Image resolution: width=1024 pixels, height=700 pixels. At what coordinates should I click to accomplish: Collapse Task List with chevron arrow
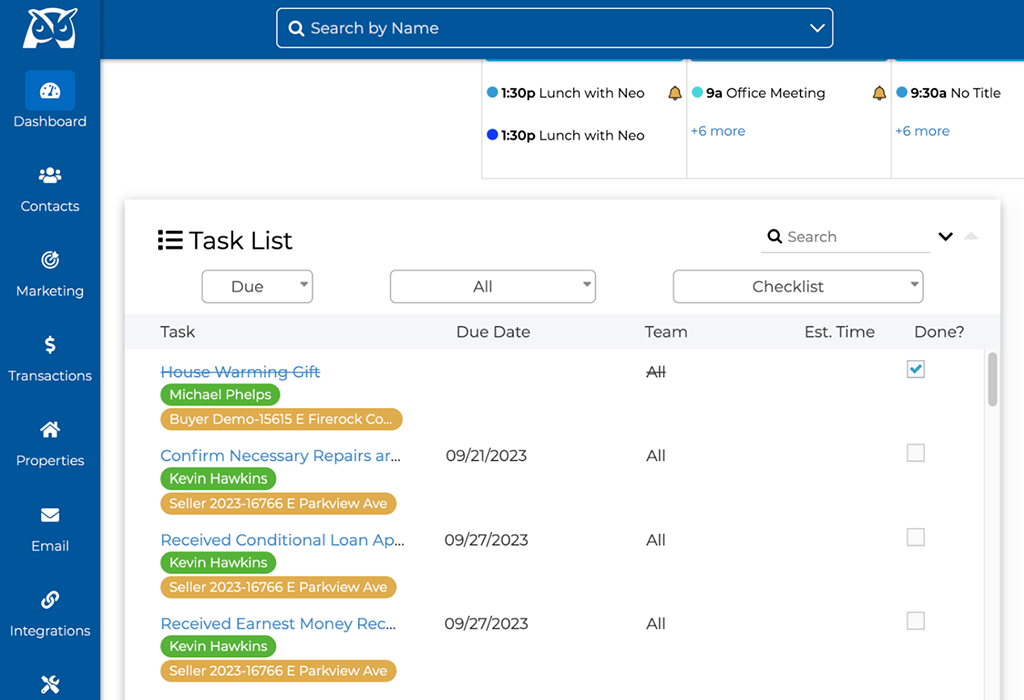point(945,237)
